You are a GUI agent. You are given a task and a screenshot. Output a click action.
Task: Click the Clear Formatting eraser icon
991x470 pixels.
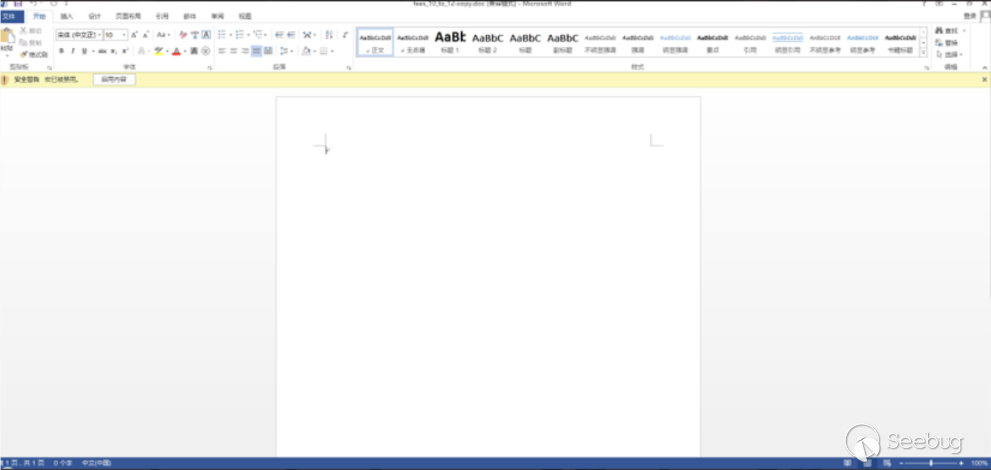pyautogui.click(x=183, y=35)
